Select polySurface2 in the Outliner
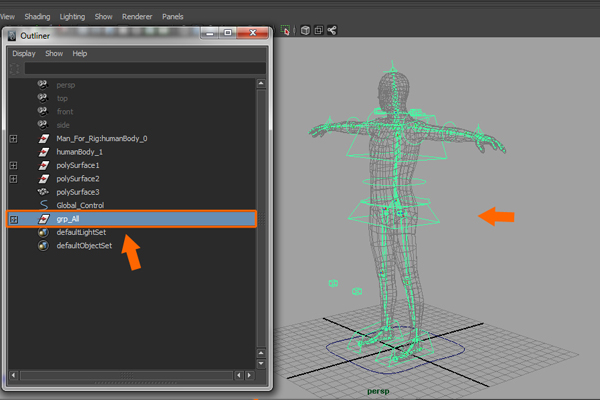 (x=132, y=179)
